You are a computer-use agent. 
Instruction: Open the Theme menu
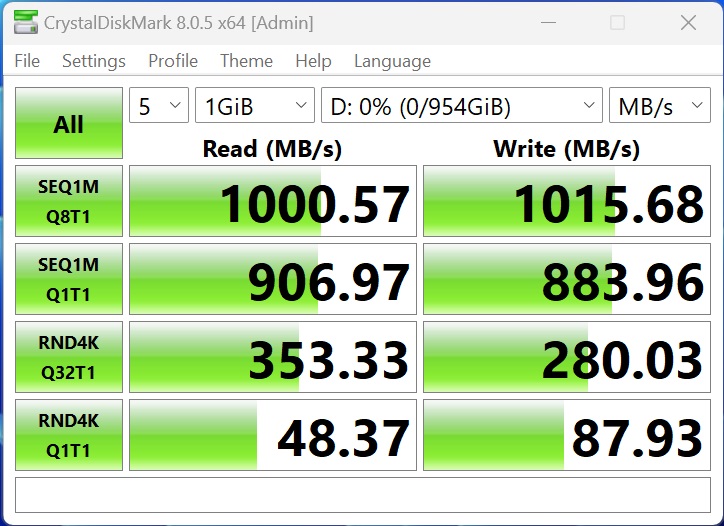[x=246, y=61]
